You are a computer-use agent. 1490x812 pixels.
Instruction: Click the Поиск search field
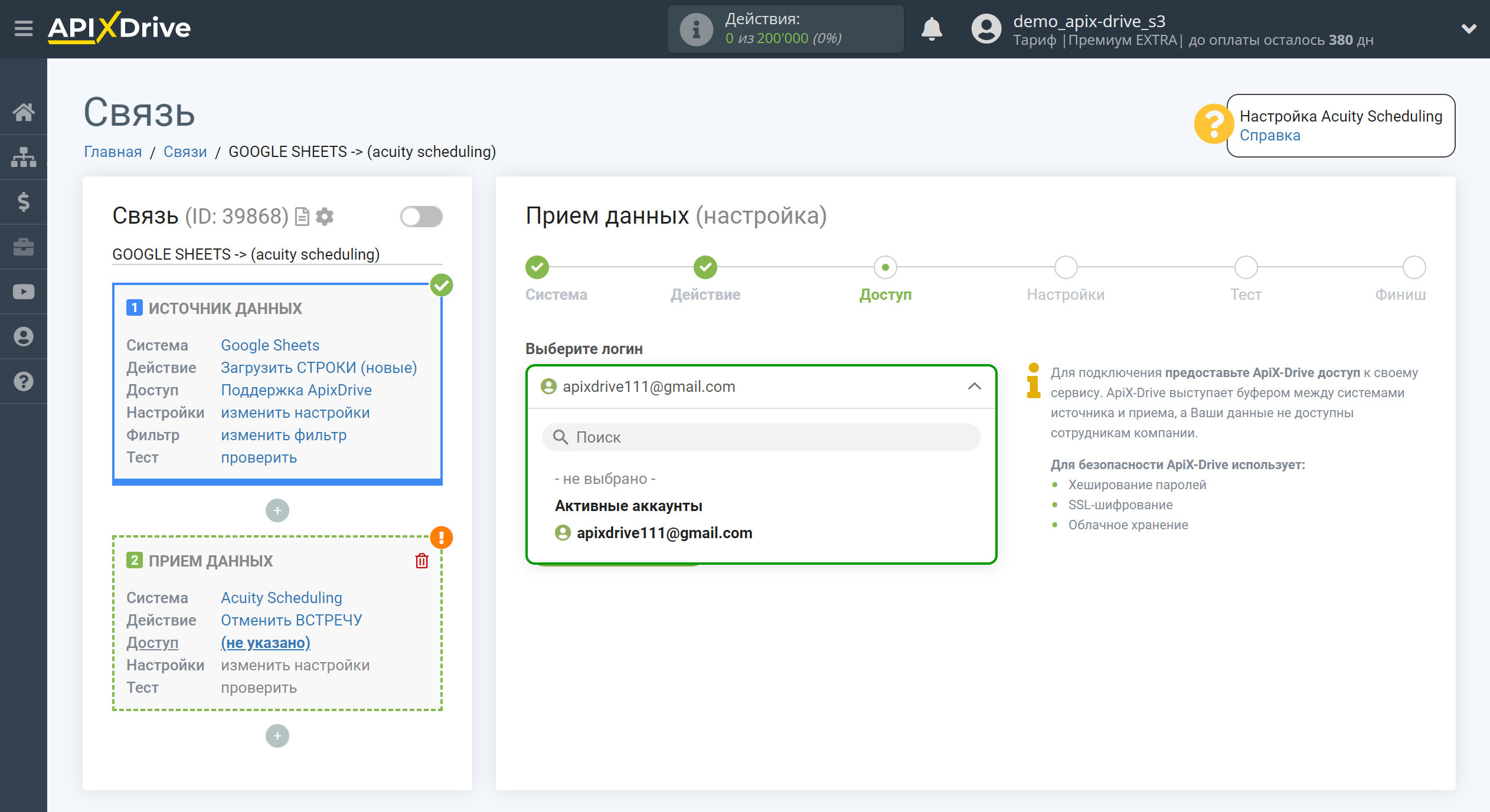pyautogui.click(x=762, y=437)
